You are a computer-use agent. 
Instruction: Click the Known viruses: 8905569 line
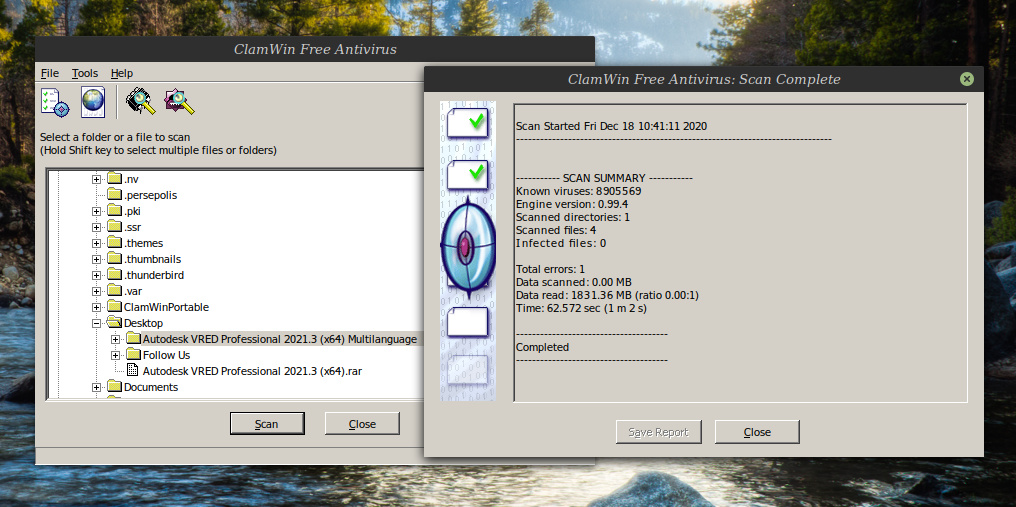point(579,191)
